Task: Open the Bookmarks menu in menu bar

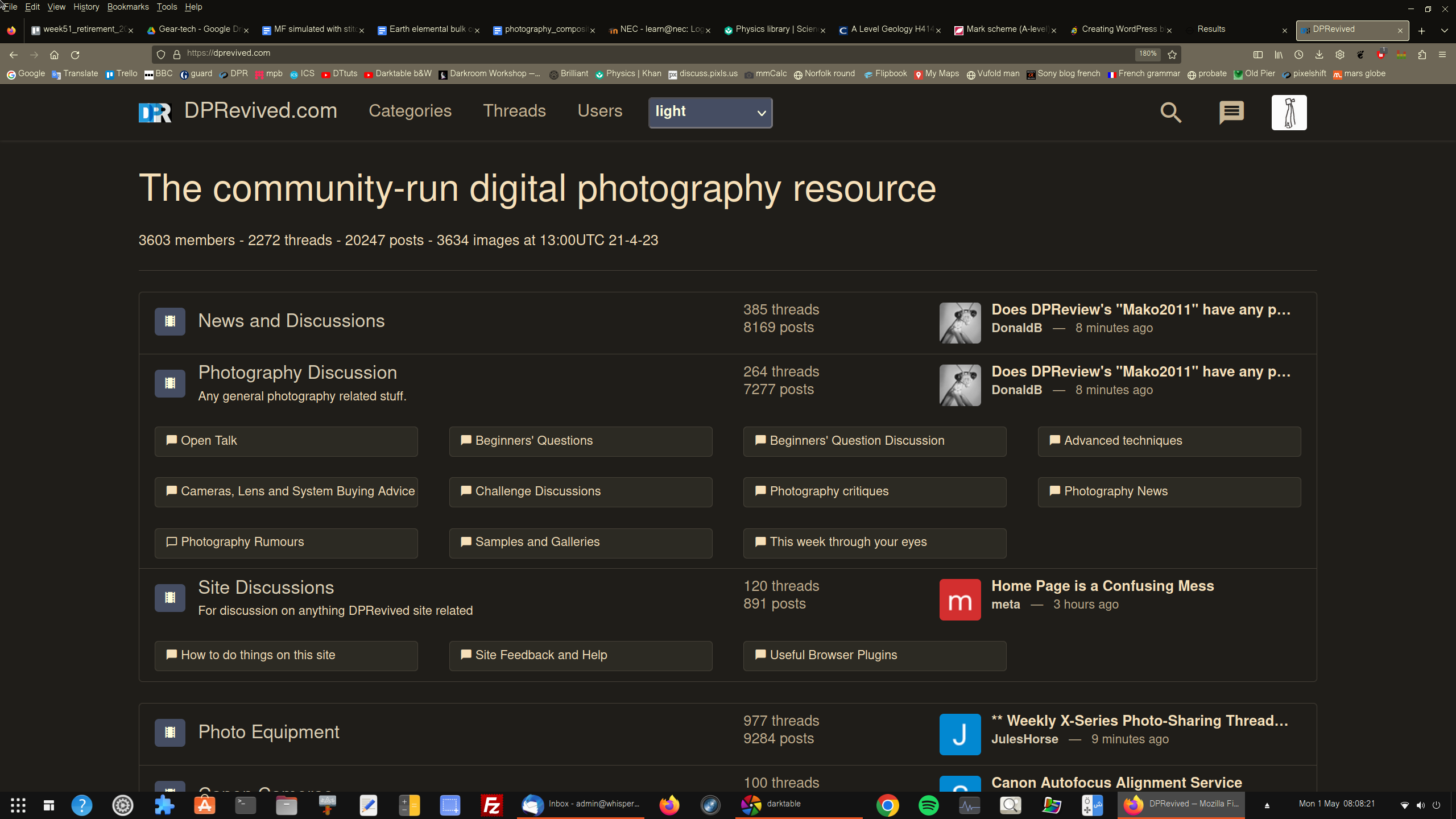Action: tap(127, 7)
